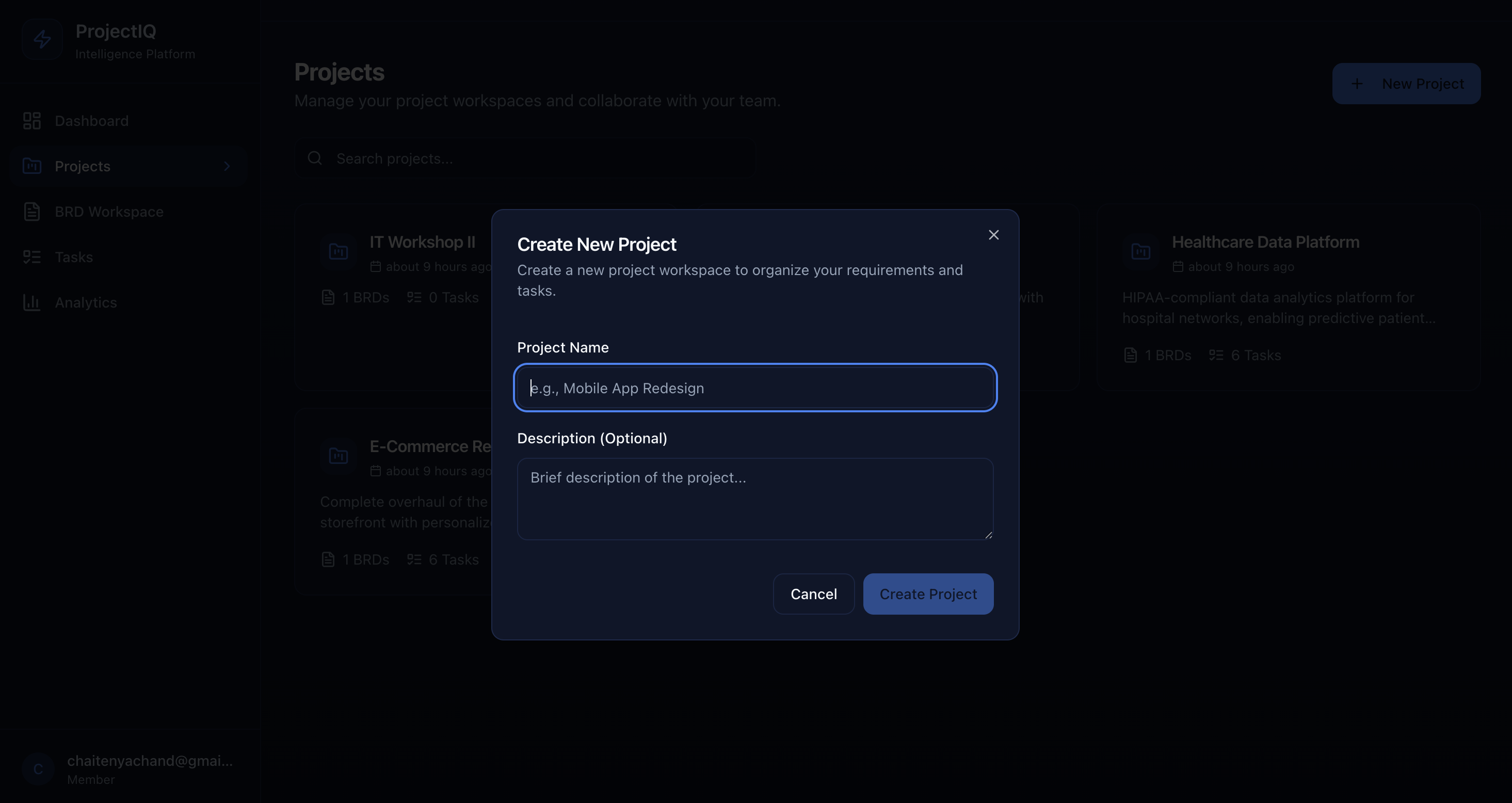Viewport: 1512px width, 803px height.
Task: Go to Analytics in the sidebar
Action: tap(86, 302)
